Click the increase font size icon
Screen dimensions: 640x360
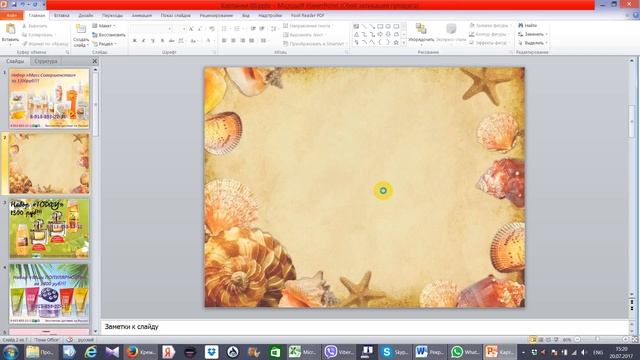coord(191,29)
